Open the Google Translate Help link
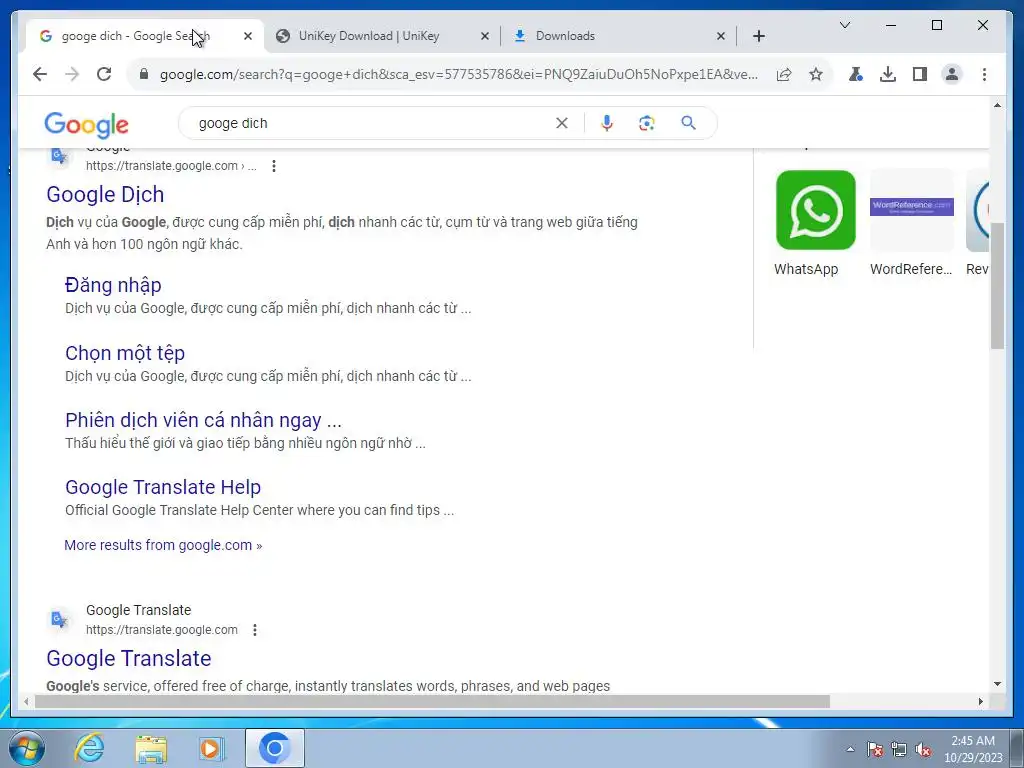Viewport: 1024px width, 768px height. click(163, 487)
